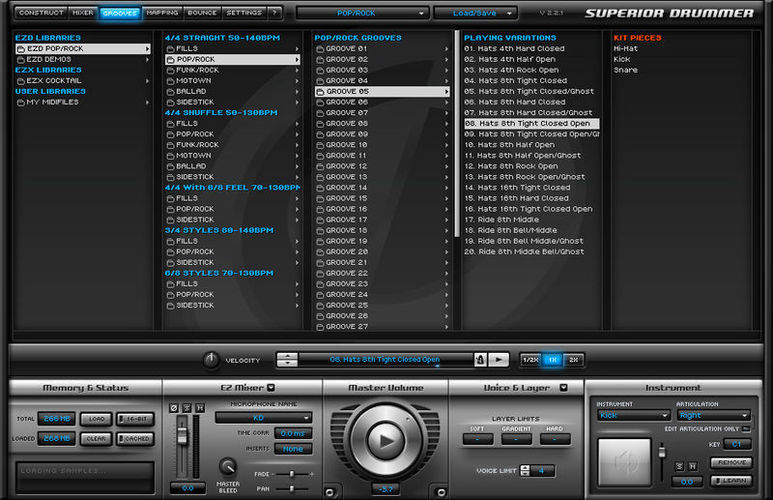The image size is (773, 500).
Task: Click the large Master Volume play button
Action: (386, 440)
